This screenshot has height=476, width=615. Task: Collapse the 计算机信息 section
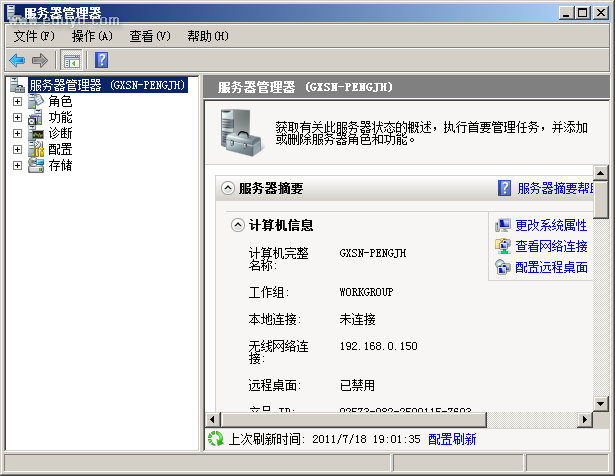coord(238,225)
